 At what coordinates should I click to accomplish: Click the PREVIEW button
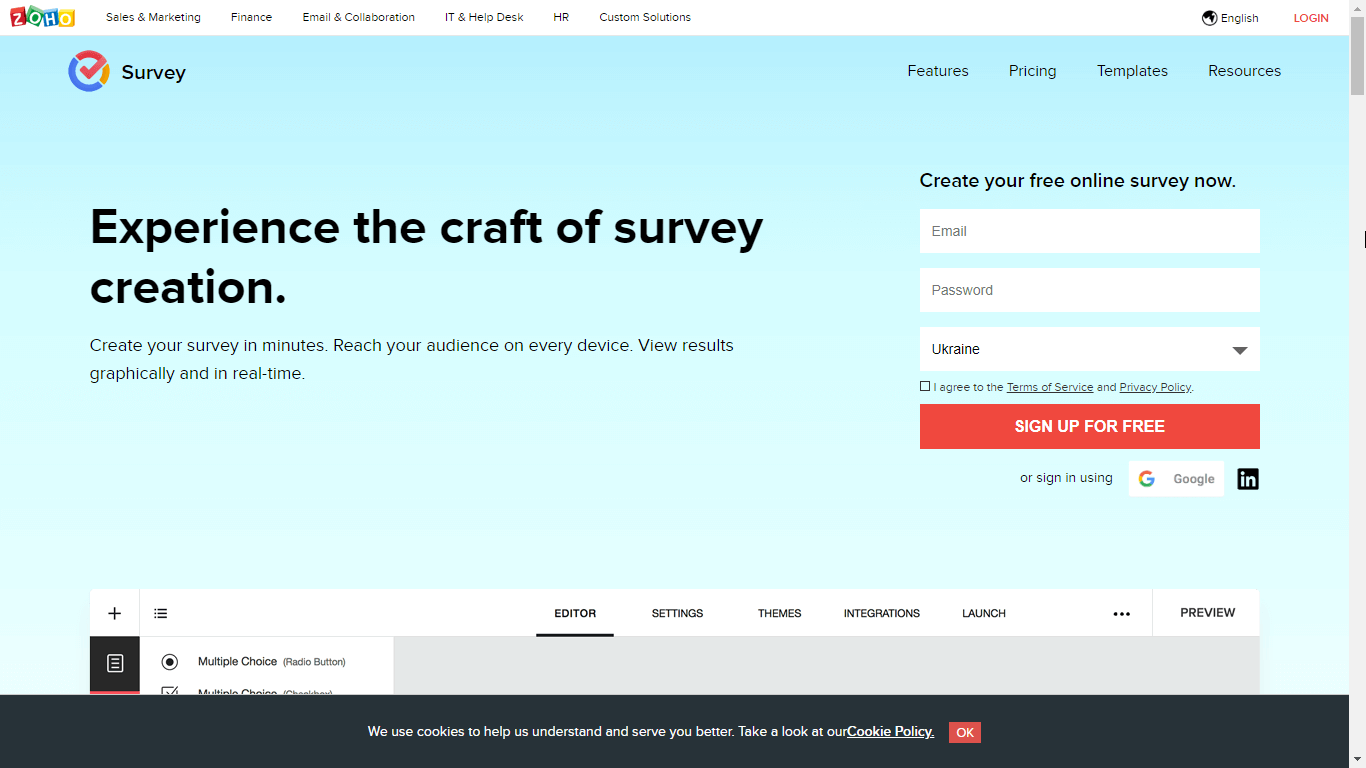1207,612
